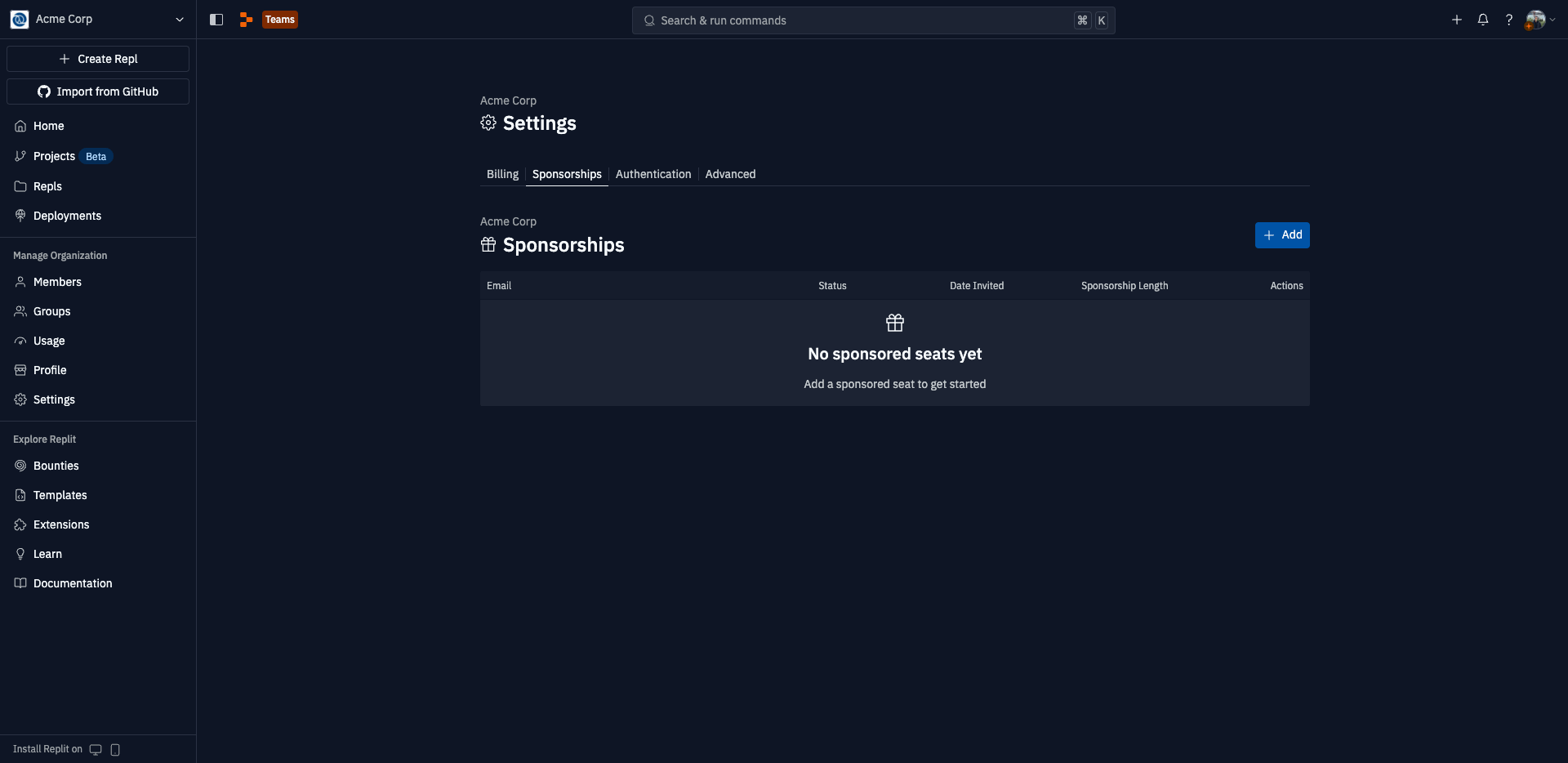Click the Templates file icon

(20, 495)
